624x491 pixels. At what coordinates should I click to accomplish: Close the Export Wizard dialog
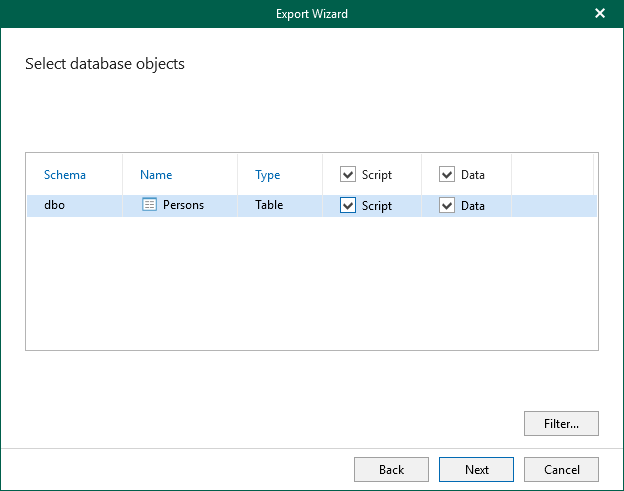(600, 13)
